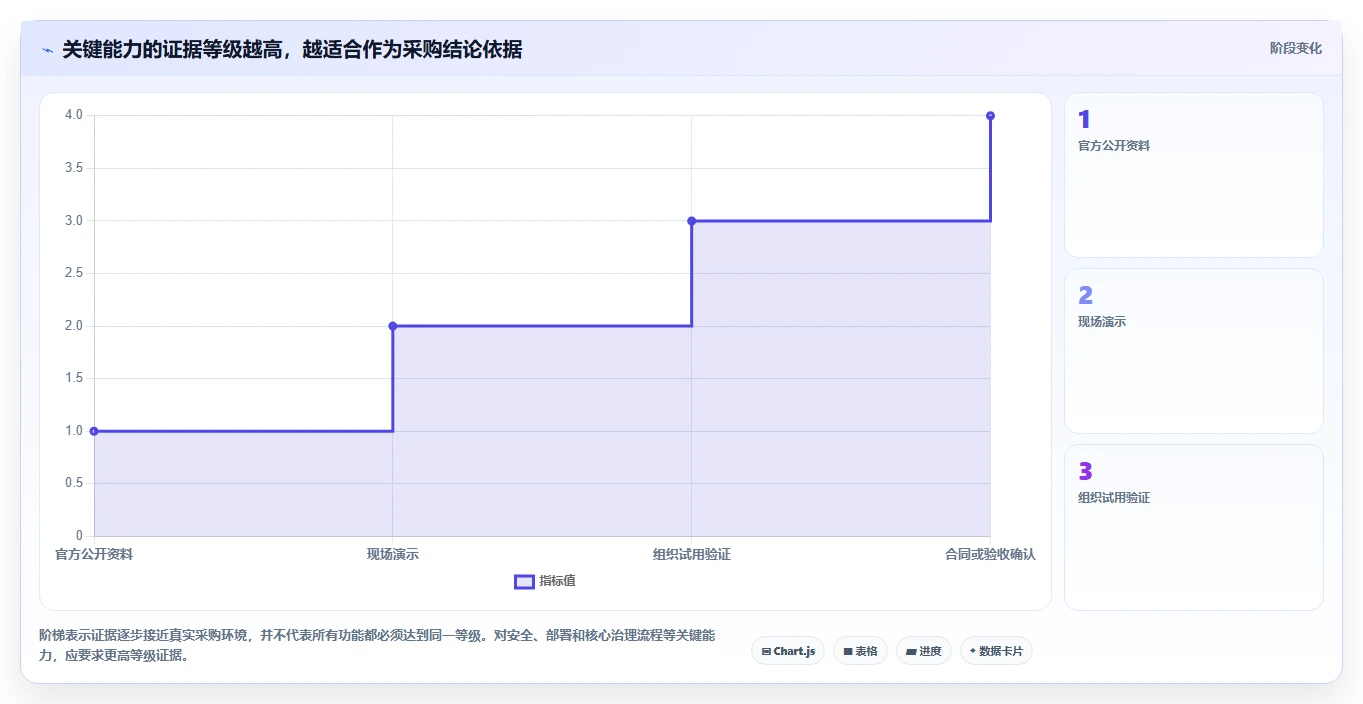This screenshot has width=1363, height=704.
Task: Click the large number 2 on second card
Action: (1085, 296)
